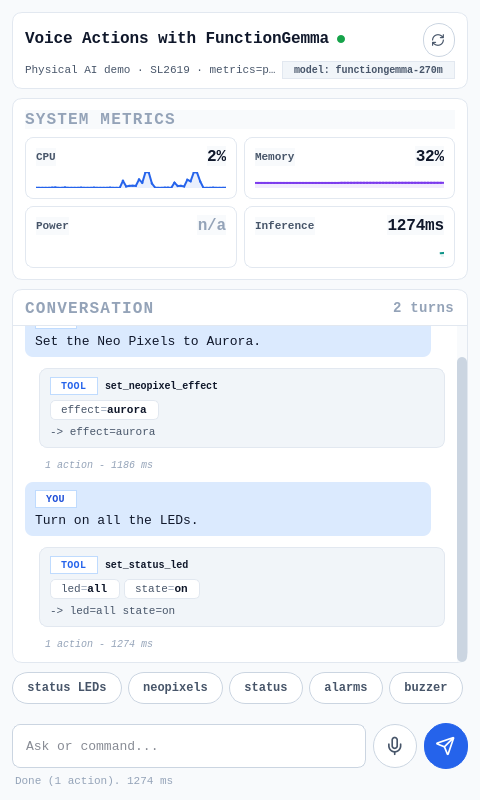Focus the Ask or command input field
The image size is (480, 800).
(189, 745)
